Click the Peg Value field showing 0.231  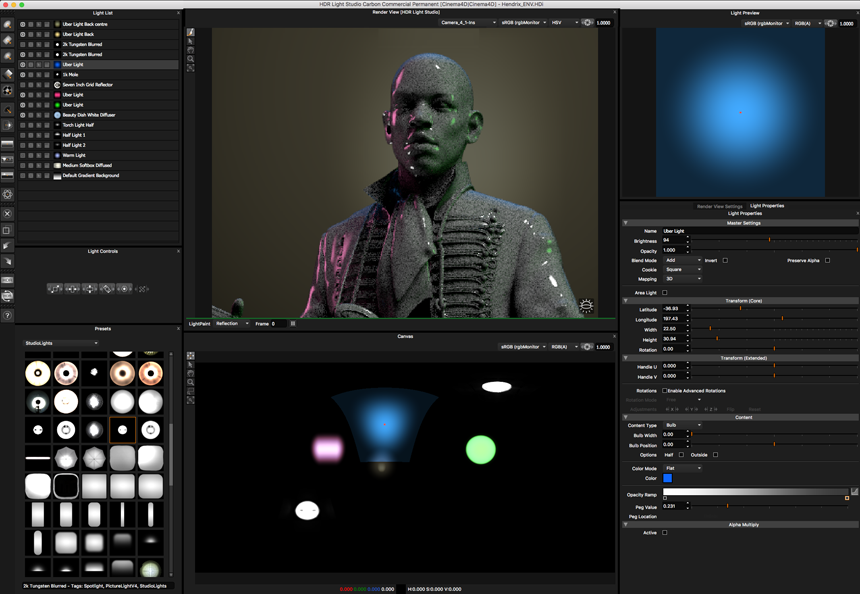(673, 506)
